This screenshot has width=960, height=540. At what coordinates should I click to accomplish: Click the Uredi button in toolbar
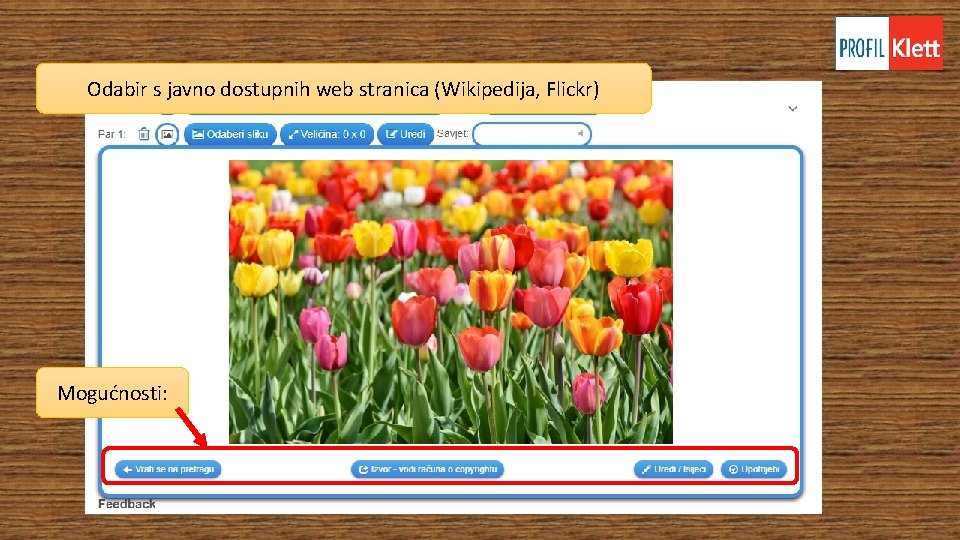pyautogui.click(x=405, y=134)
